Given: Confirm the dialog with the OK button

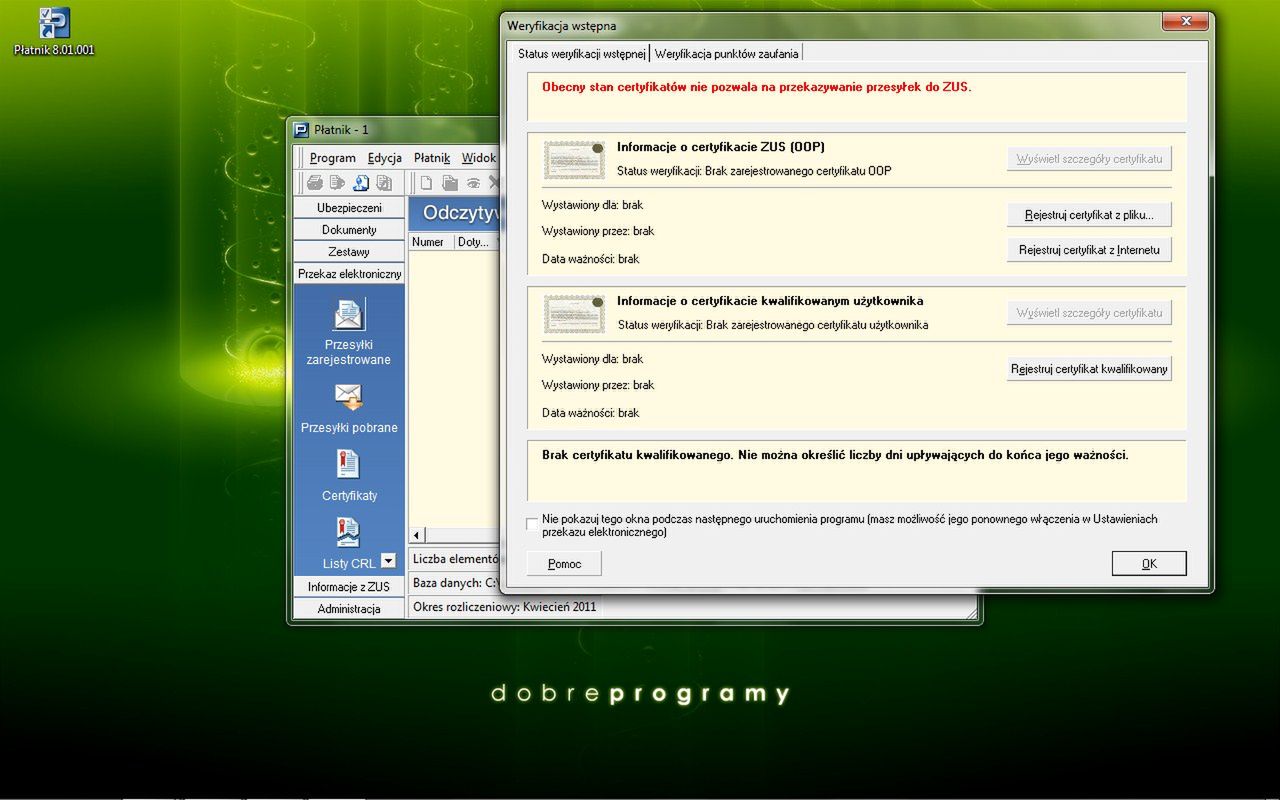Looking at the screenshot, I should [1149, 564].
